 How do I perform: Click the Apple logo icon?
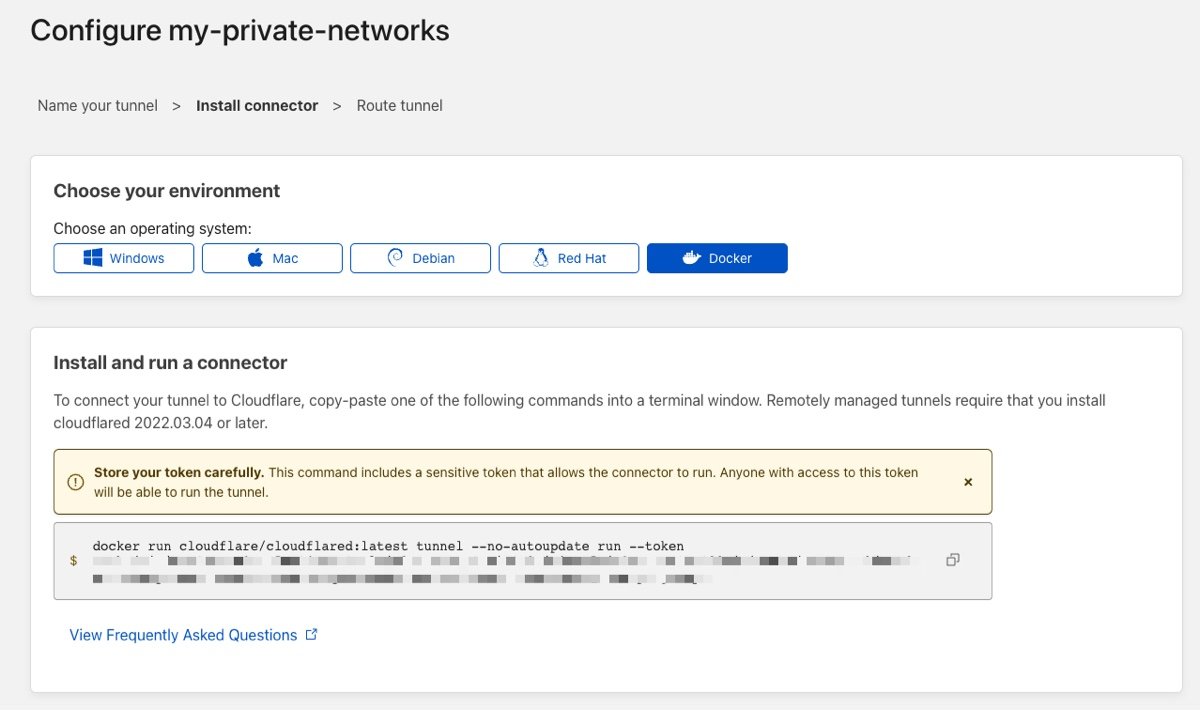point(255,258)
